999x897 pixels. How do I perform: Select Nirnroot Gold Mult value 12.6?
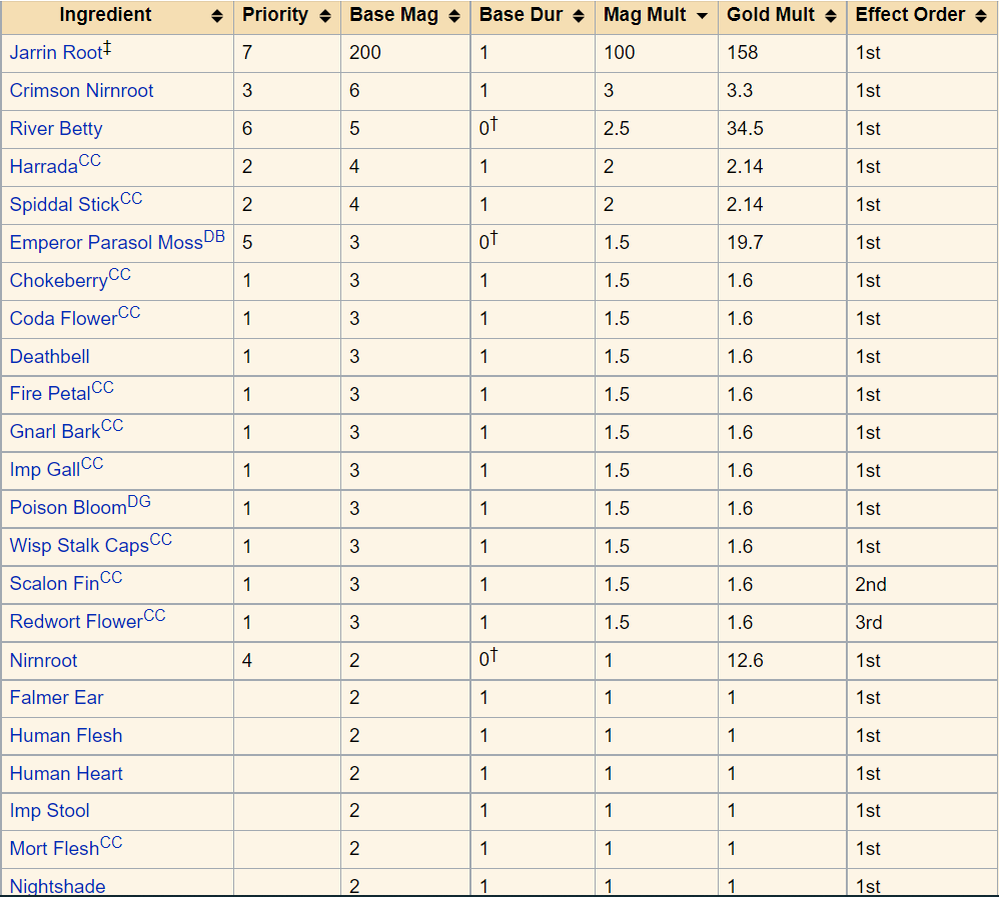(x=745, y=661)
